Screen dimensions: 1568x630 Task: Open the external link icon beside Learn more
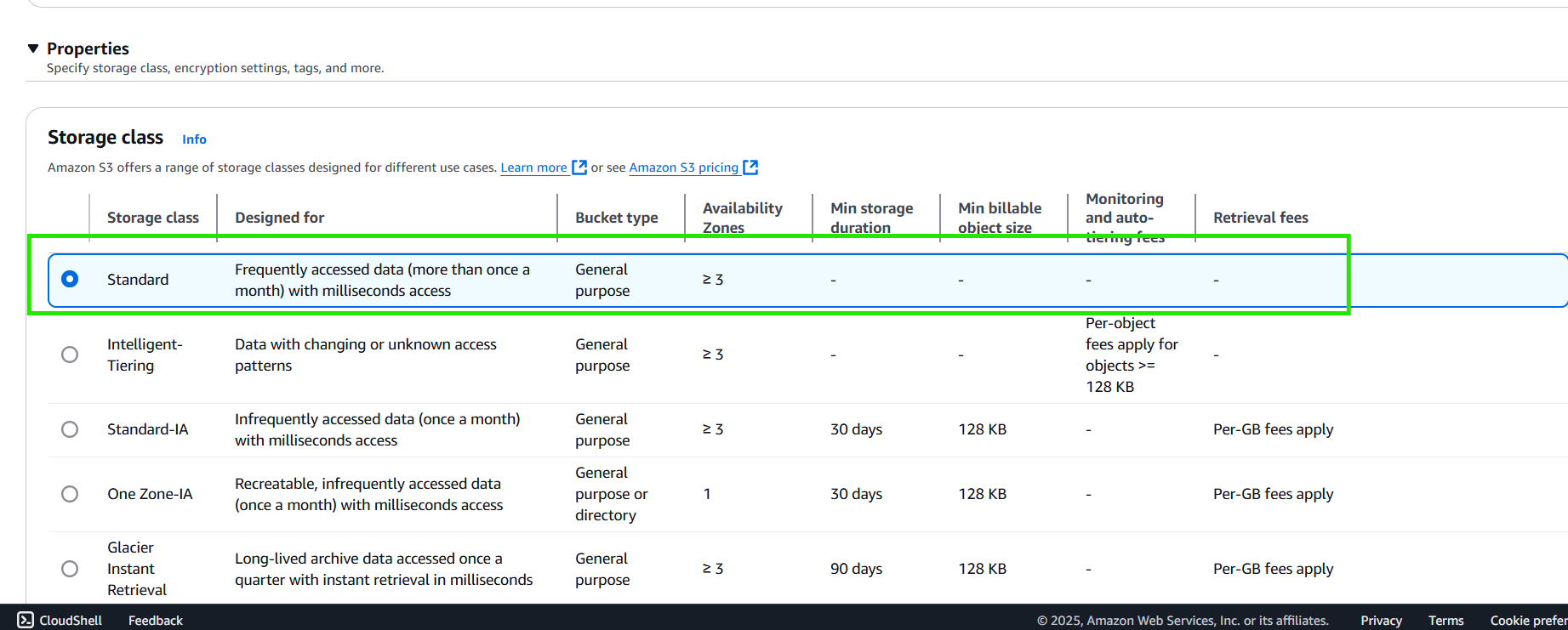point(579,167)
